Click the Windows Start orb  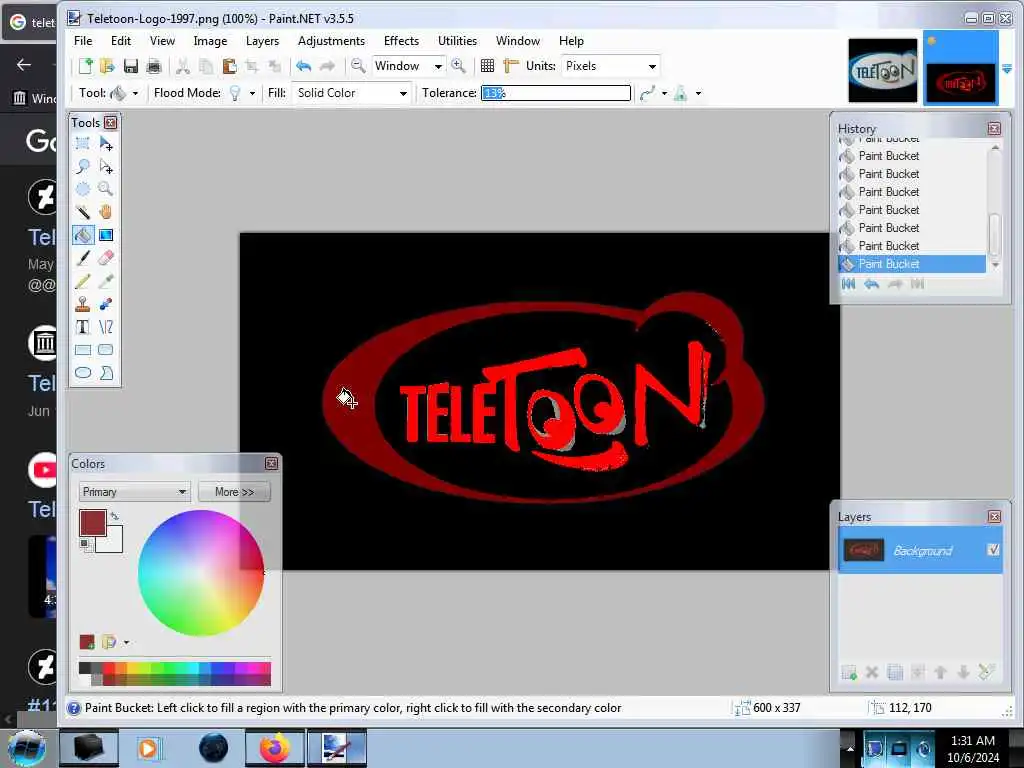coord(26,748)
